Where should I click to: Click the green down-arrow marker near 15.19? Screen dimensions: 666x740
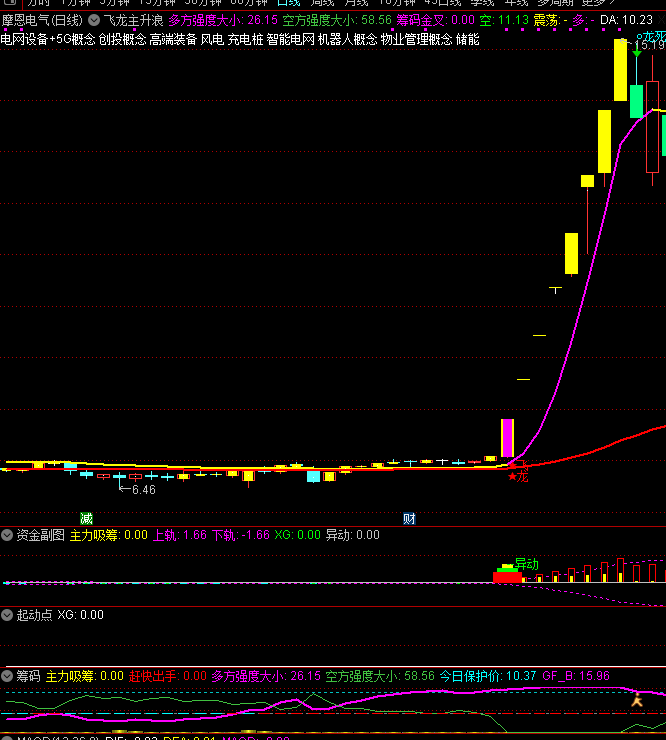click(x=637, y=53)
